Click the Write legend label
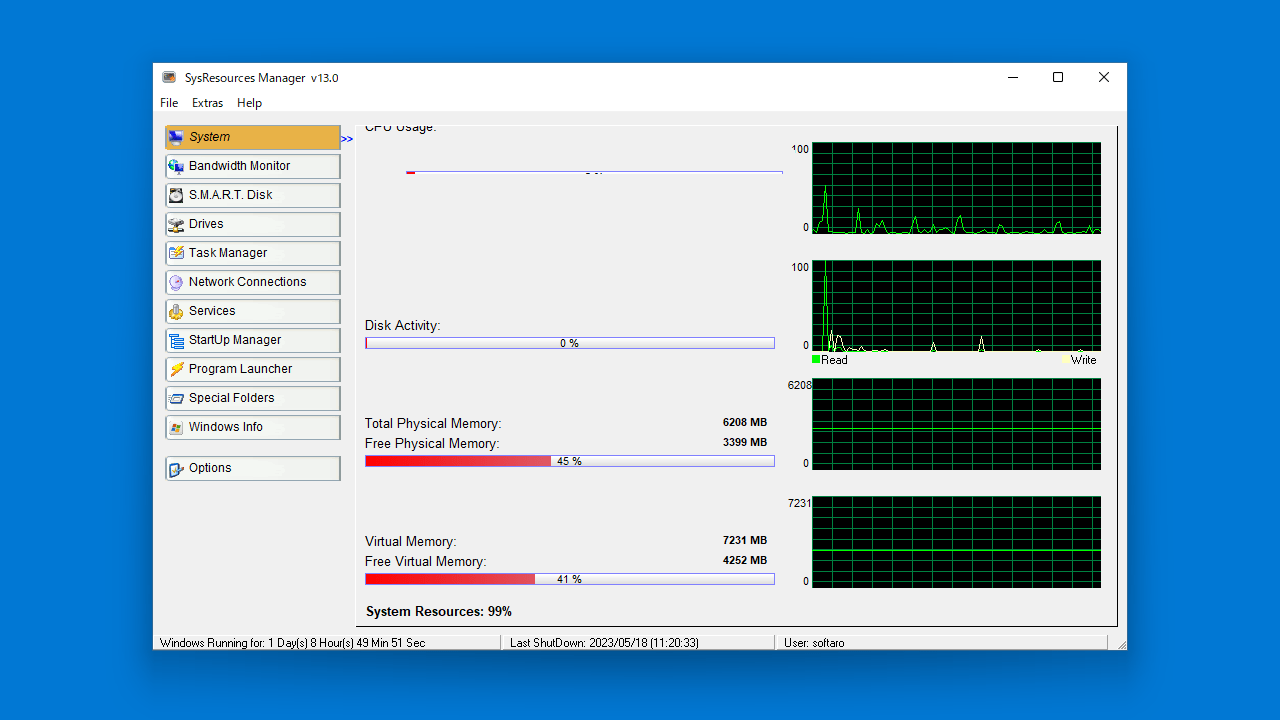Image resolution: width=1280 pixels, height=720 pixels. [1084, 360]
